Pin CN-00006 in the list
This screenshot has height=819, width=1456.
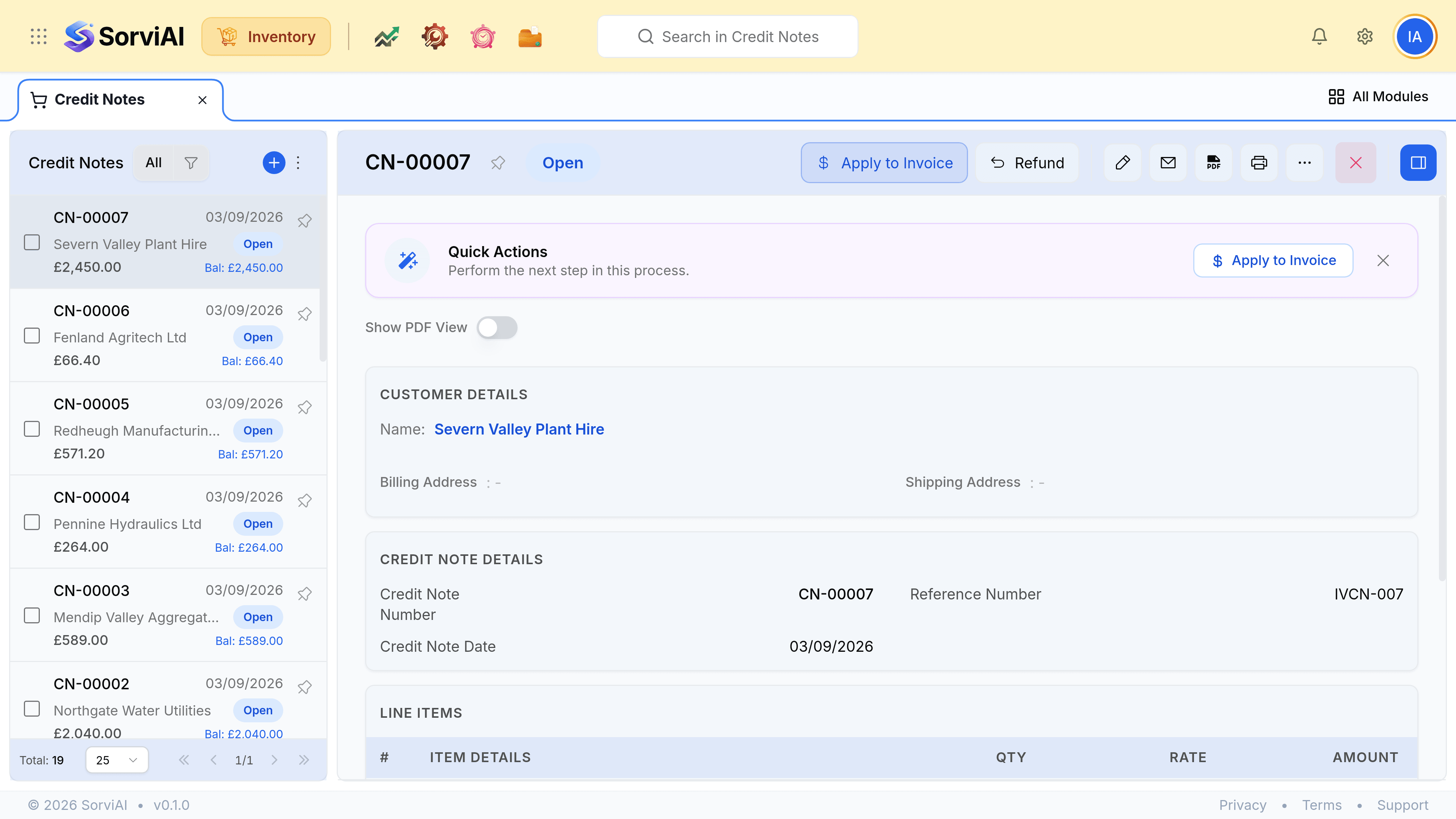click(x=304, y=314)
